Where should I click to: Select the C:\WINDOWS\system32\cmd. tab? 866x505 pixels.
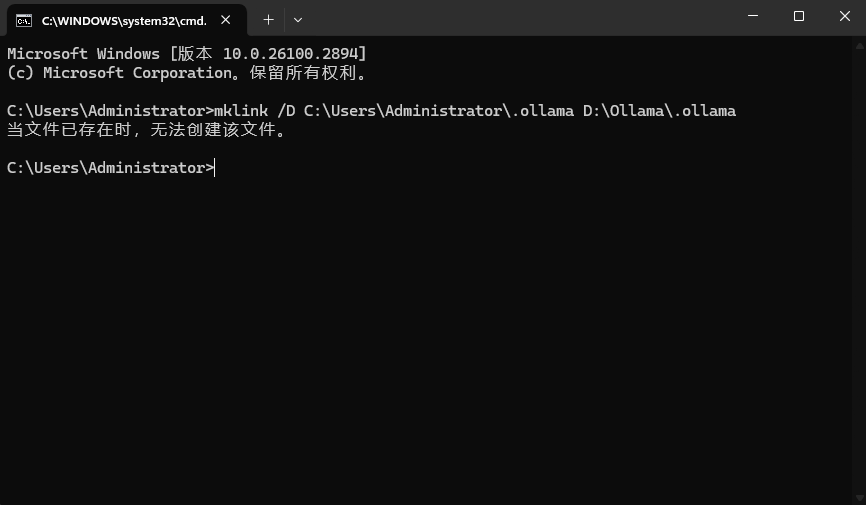pos(126,20)
